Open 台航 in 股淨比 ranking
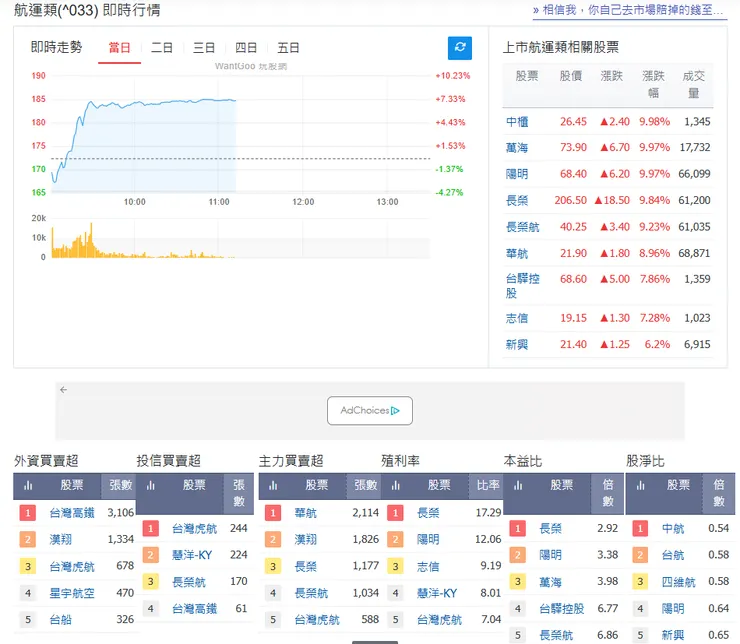This screenshot has height=644, width=740. tap(673, 555)
